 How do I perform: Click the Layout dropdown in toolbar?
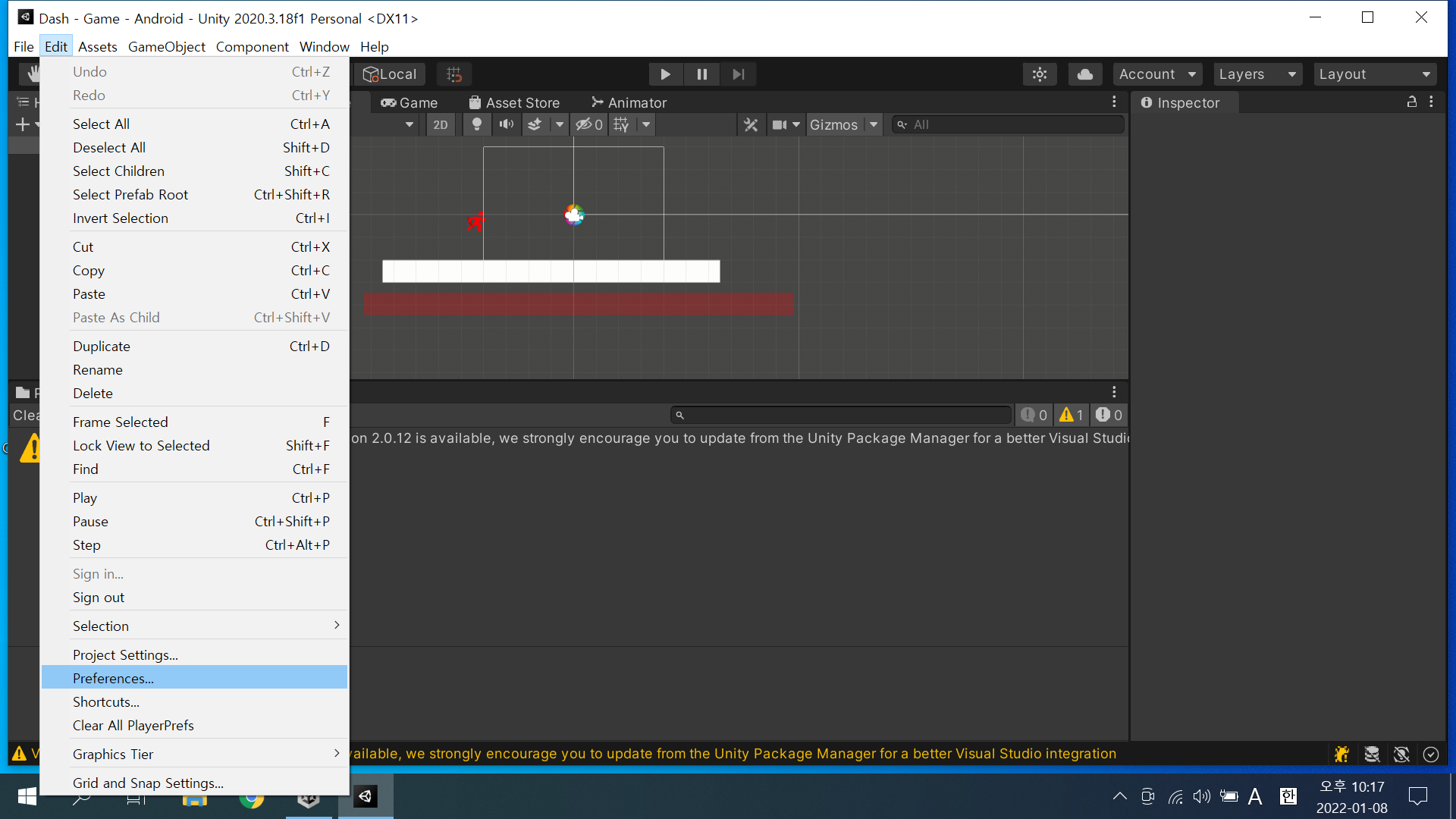(1373, 74)
